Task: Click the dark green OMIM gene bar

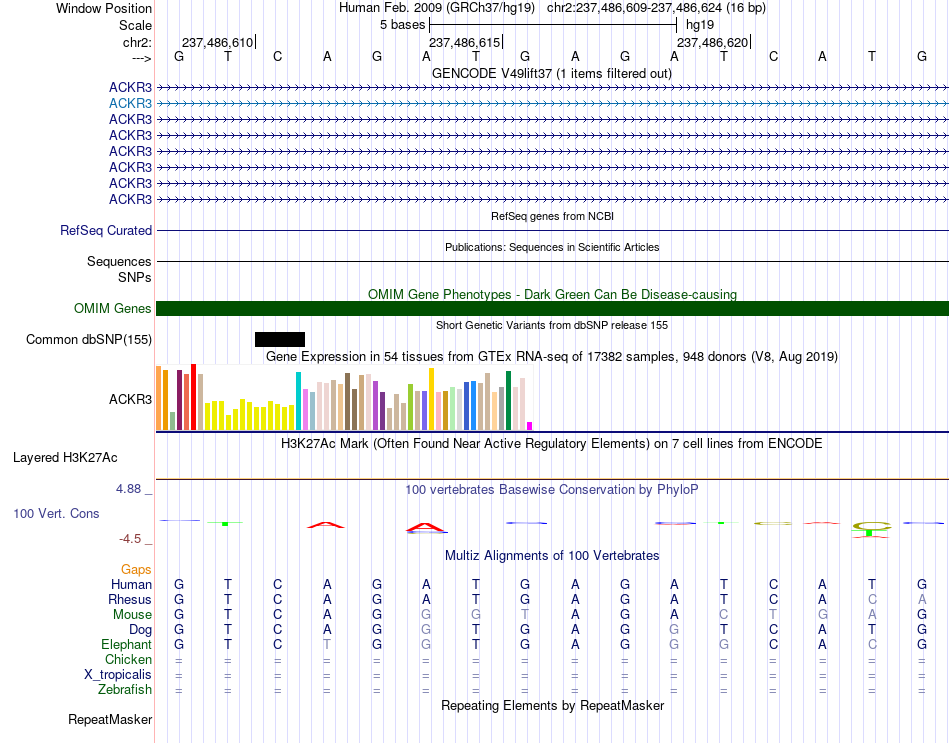Action: pos(552,308)
